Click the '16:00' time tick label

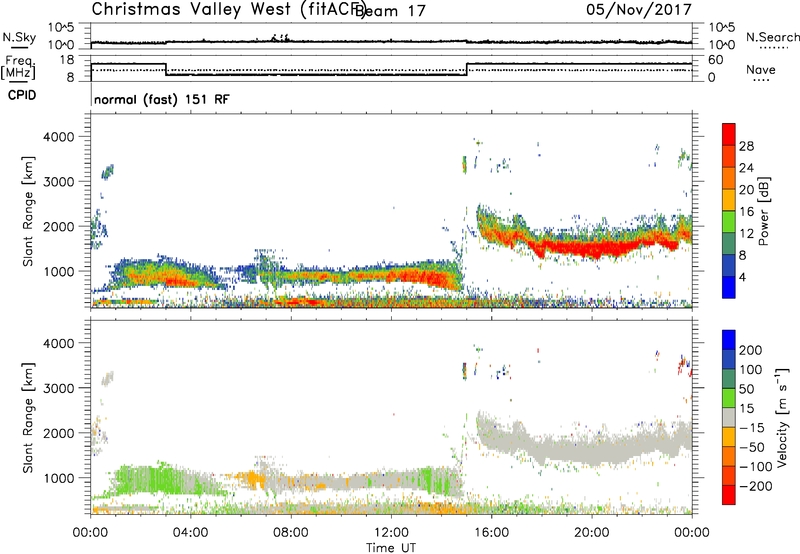(491, 533)
